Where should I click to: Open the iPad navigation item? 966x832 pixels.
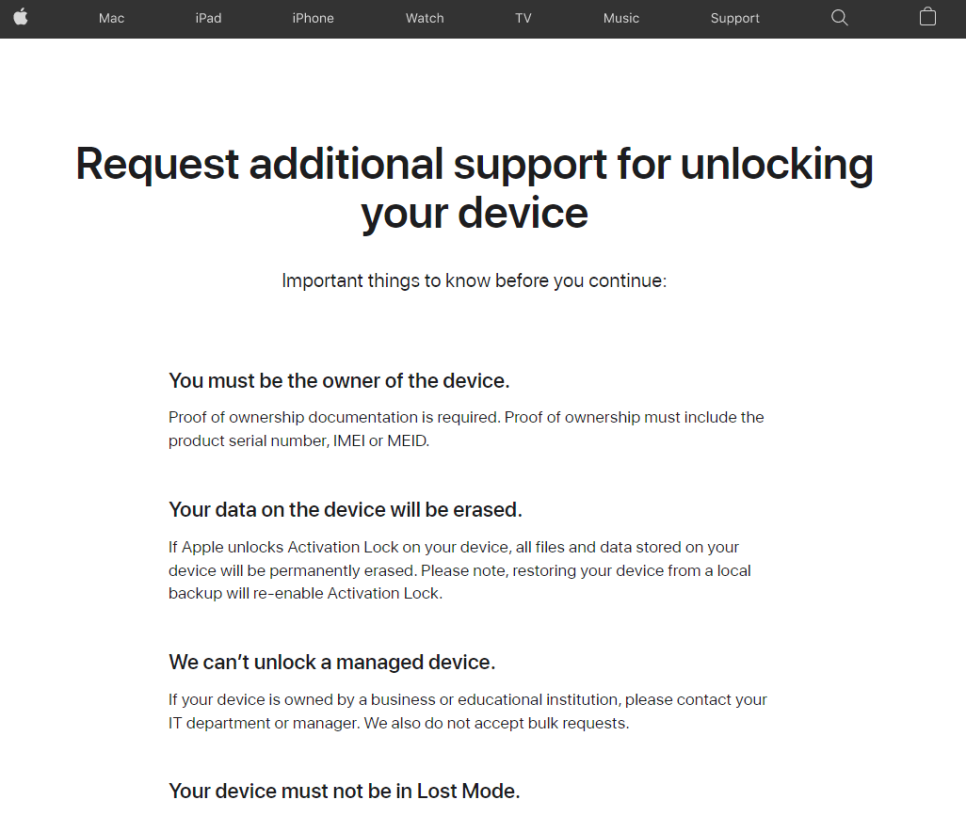tap(208, 18)
